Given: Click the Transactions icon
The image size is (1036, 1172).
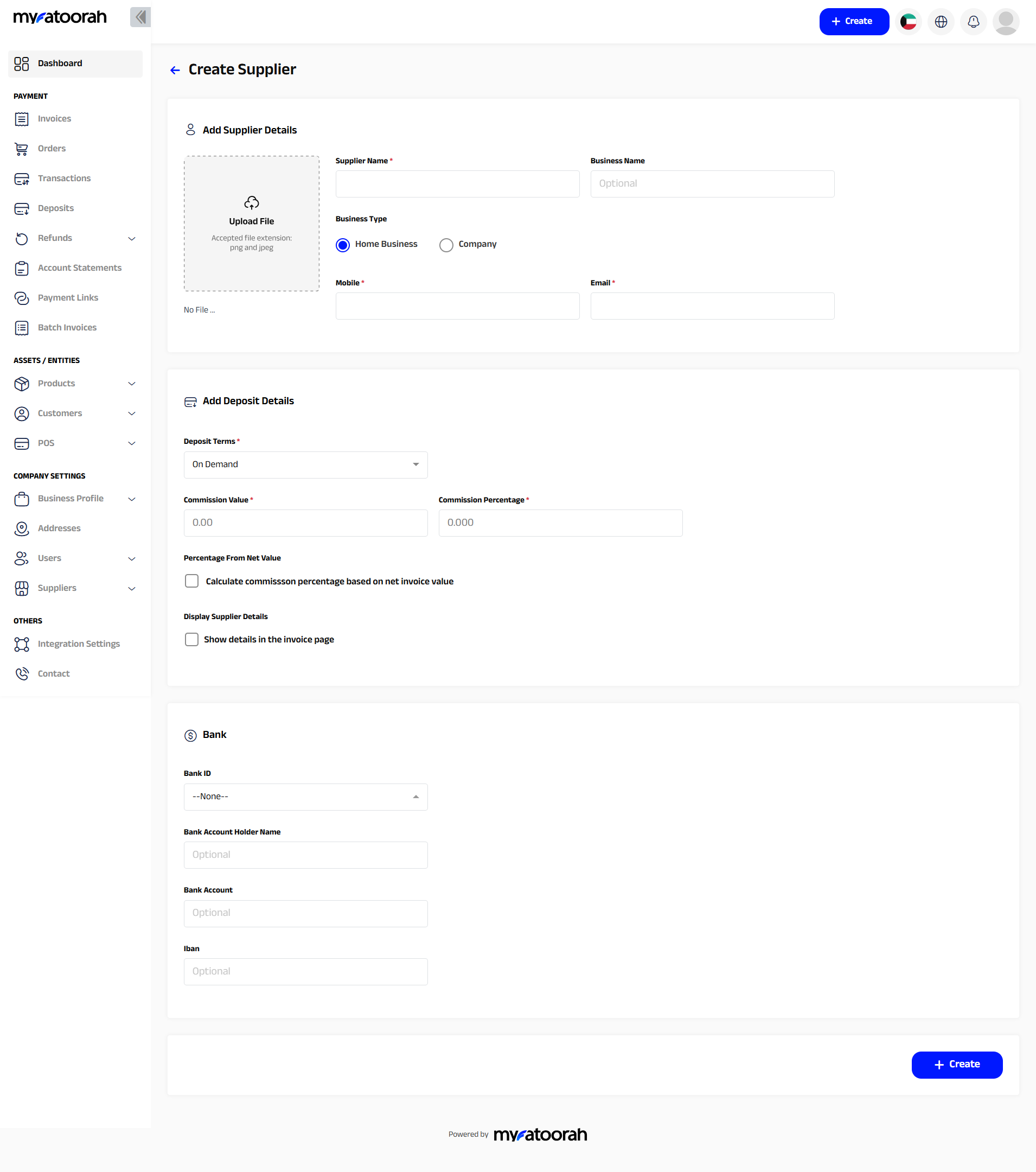Looking at the screenshot, I should 21,179.
